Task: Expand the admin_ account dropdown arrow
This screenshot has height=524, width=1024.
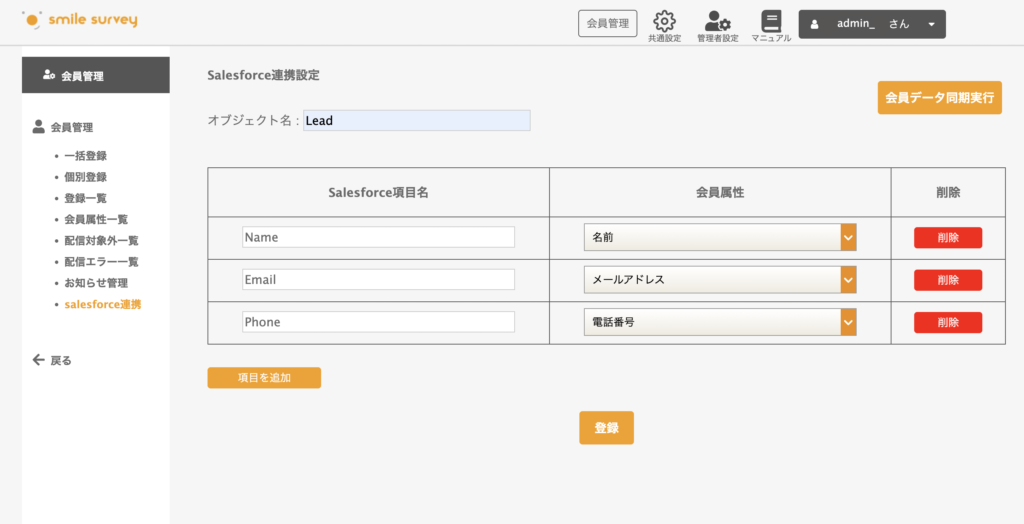Action: pyautogui.click(x=931, y=24)
